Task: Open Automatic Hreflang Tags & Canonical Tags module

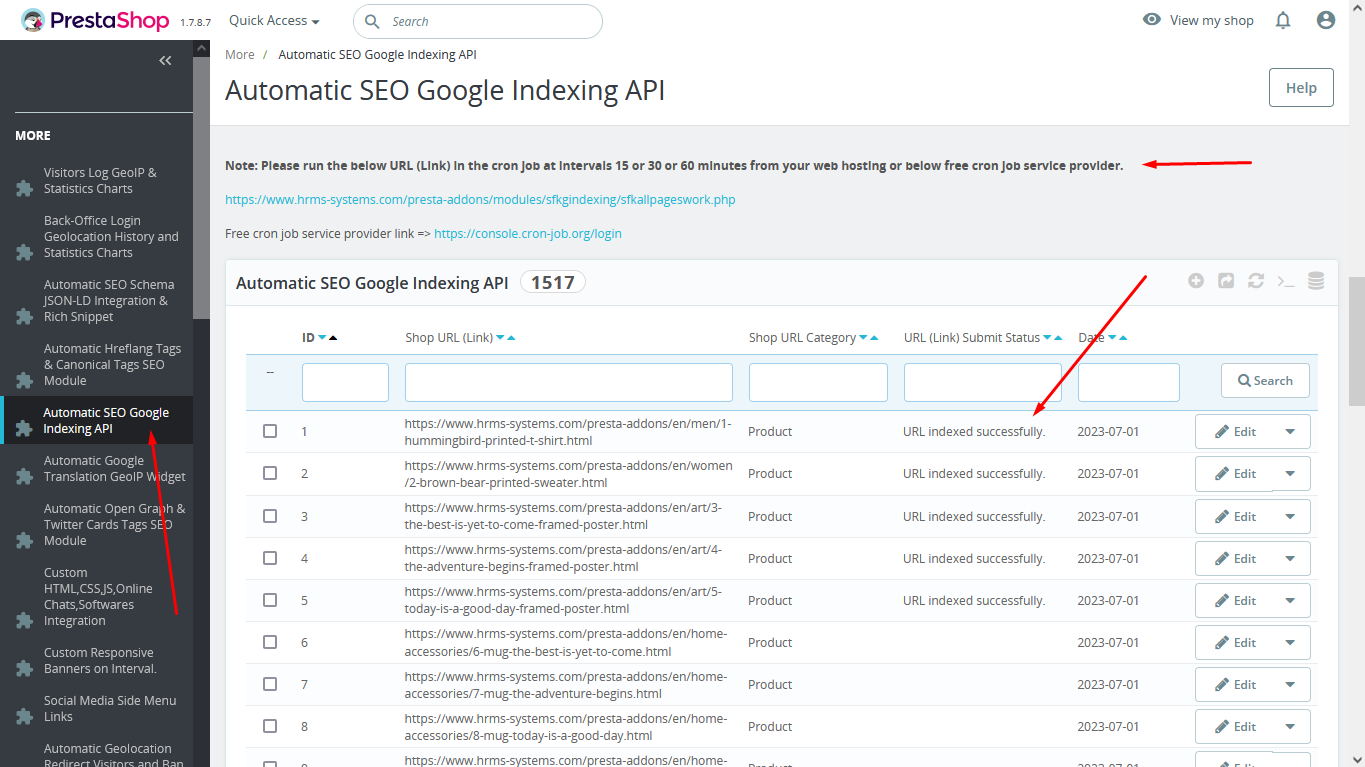Action: pyautogui.click(x=96, y=364)
